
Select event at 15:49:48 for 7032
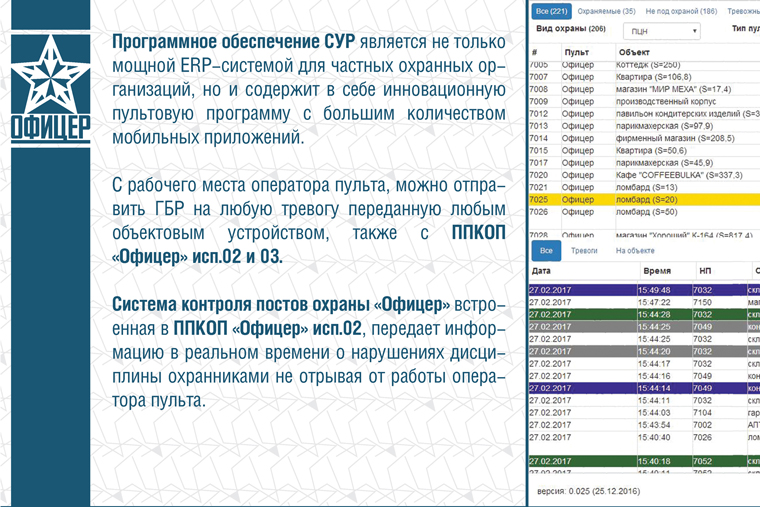point(644,290)
